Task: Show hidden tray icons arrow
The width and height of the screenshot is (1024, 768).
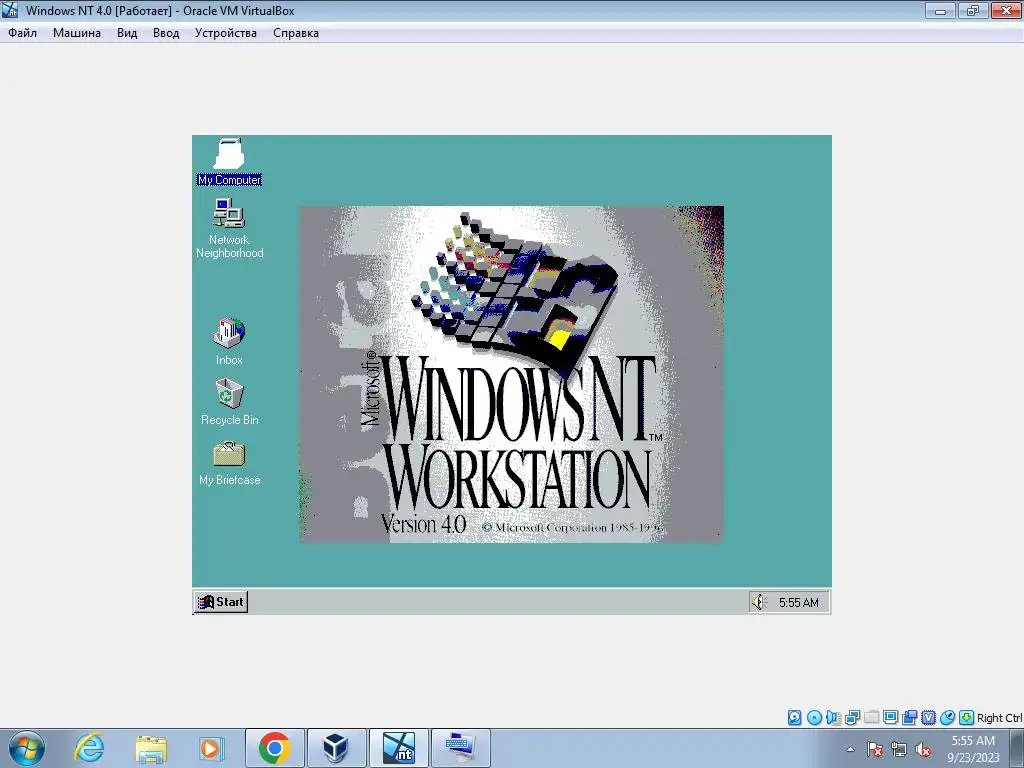Action: tap(850, 750)
